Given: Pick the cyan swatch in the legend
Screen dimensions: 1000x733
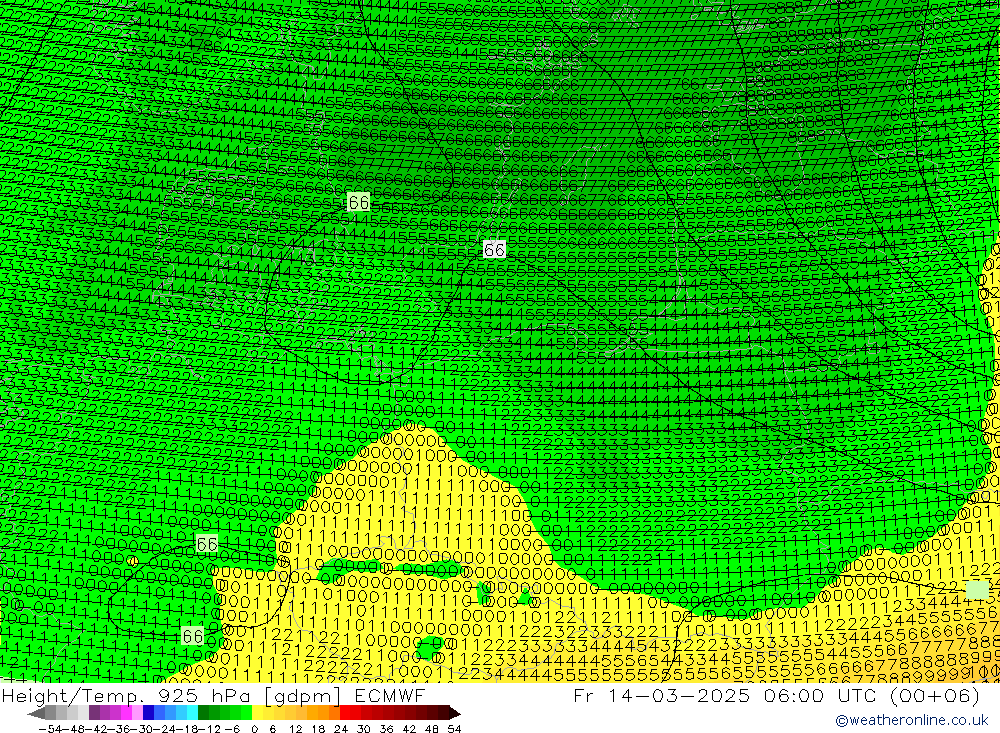Looking at the screenshot, I should click(x=192, y=713).
